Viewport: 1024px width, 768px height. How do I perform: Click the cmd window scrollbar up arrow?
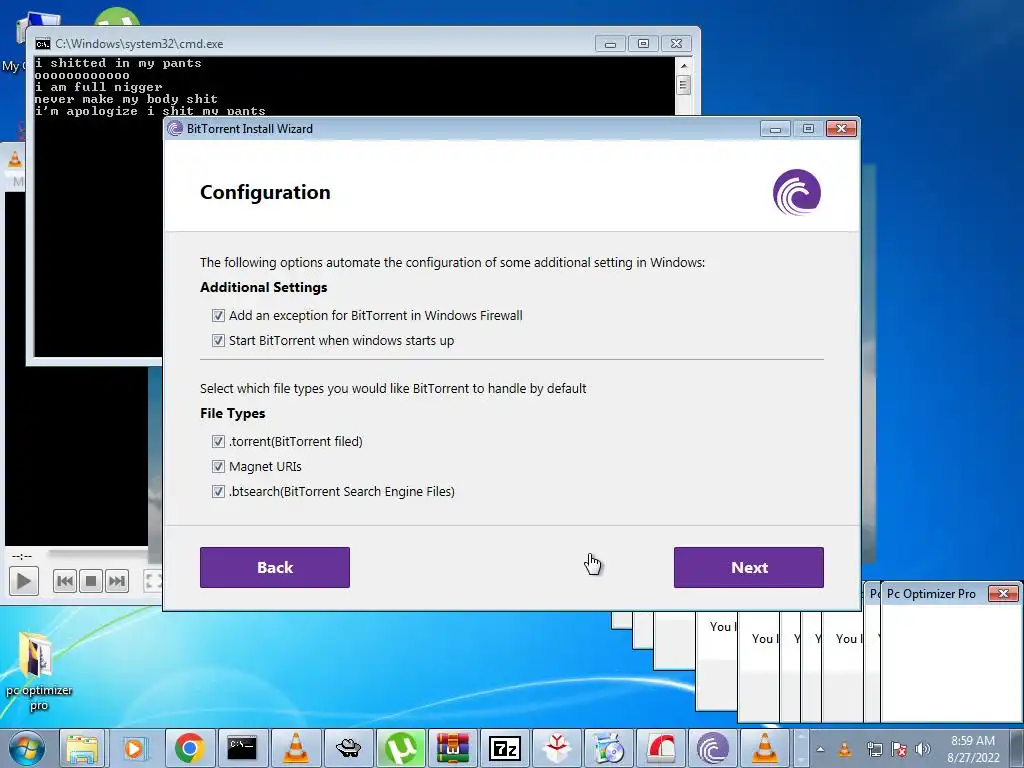click(684, 66)
